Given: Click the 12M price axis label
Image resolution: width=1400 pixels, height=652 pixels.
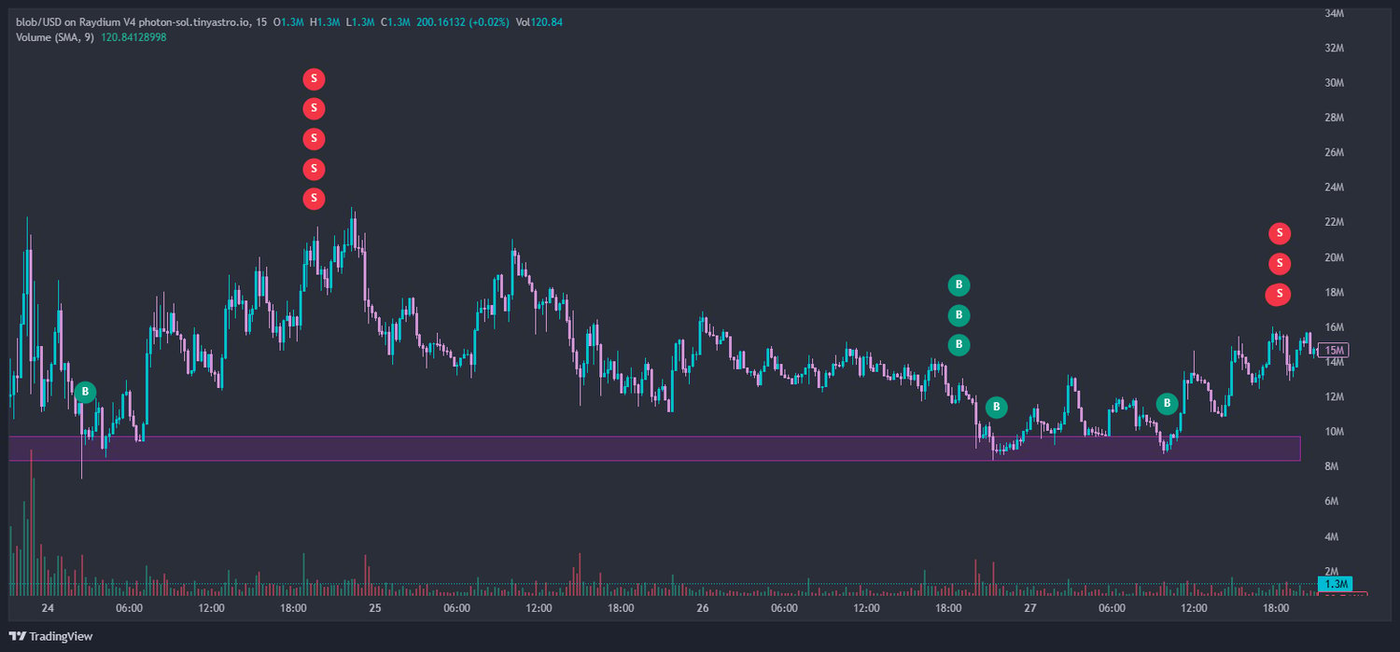Looking at the screenshot, I should pyautogui.click(x=1333, y=397).
